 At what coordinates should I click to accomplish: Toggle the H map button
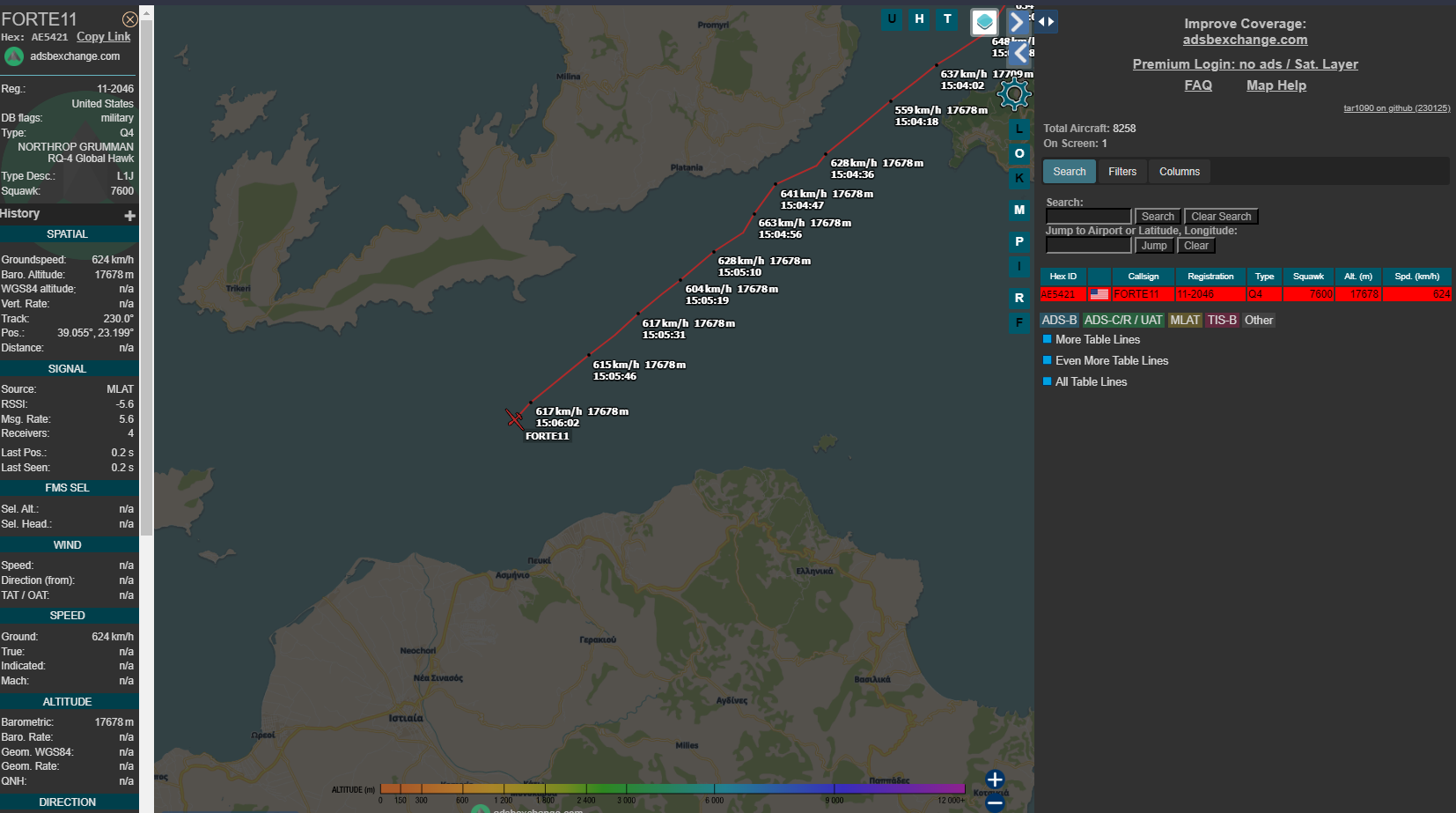click(919, 19)
